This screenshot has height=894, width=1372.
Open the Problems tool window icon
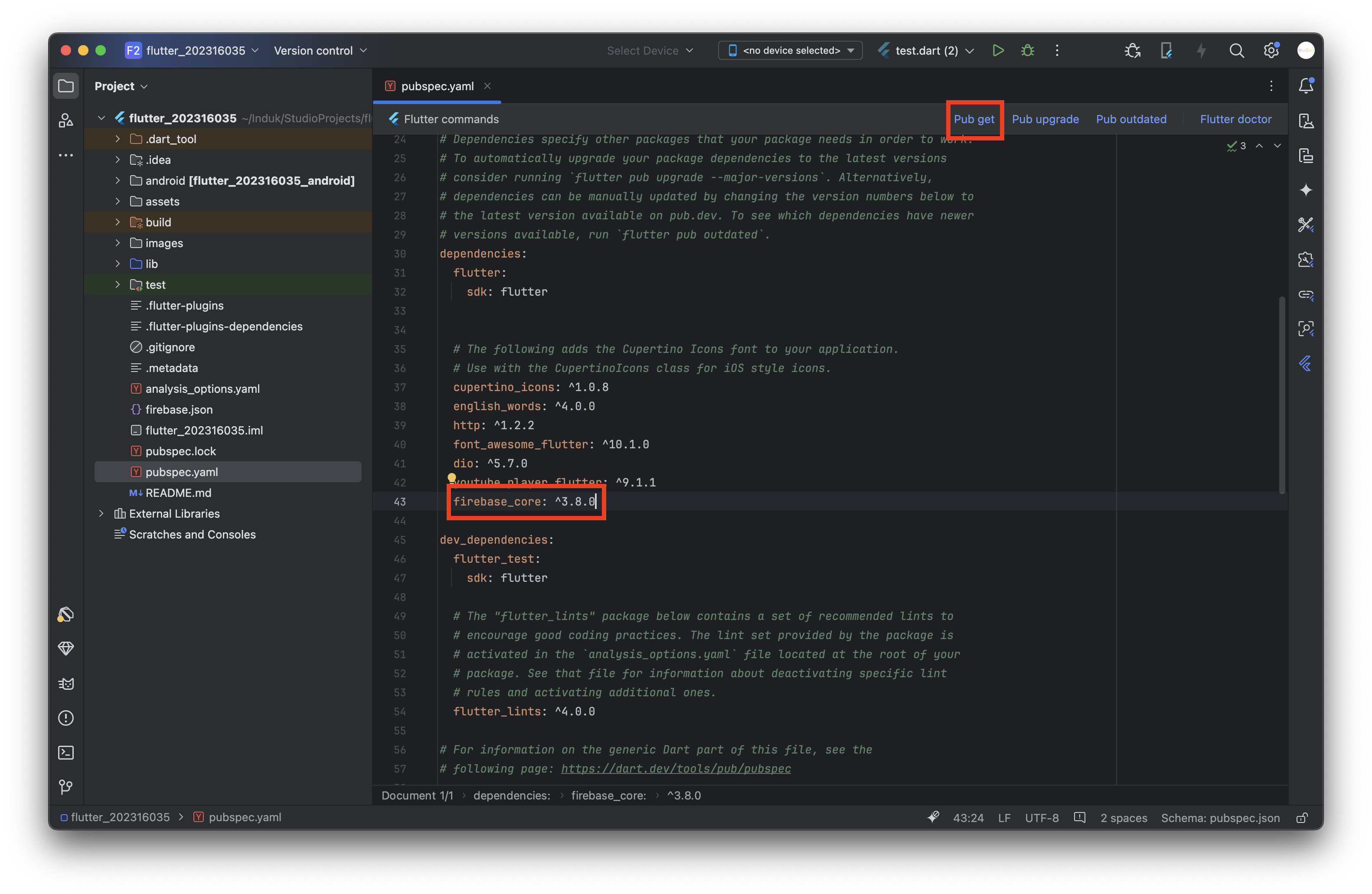66,718
